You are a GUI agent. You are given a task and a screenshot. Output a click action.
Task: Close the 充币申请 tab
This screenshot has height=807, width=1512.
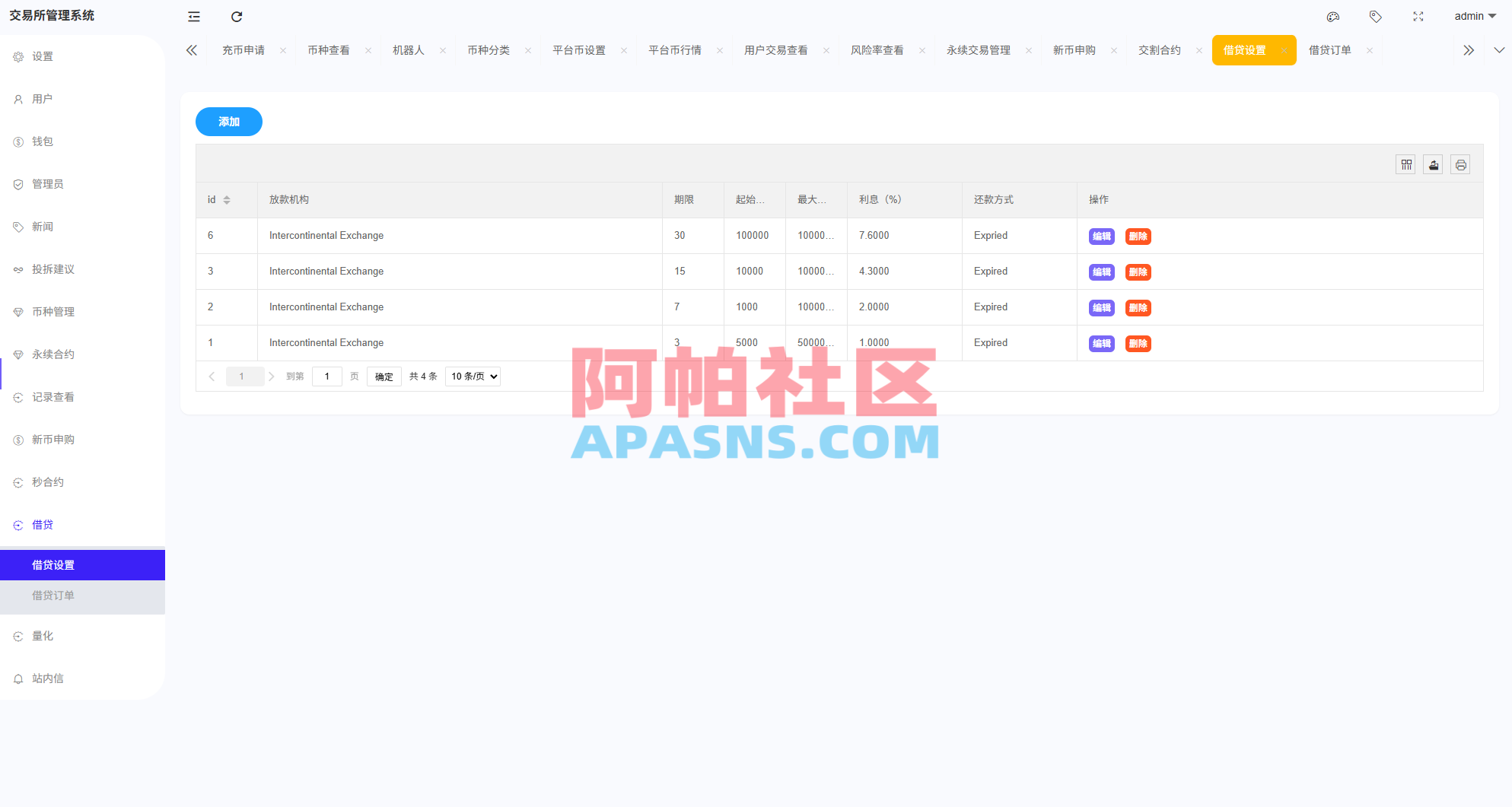(282, 49)
